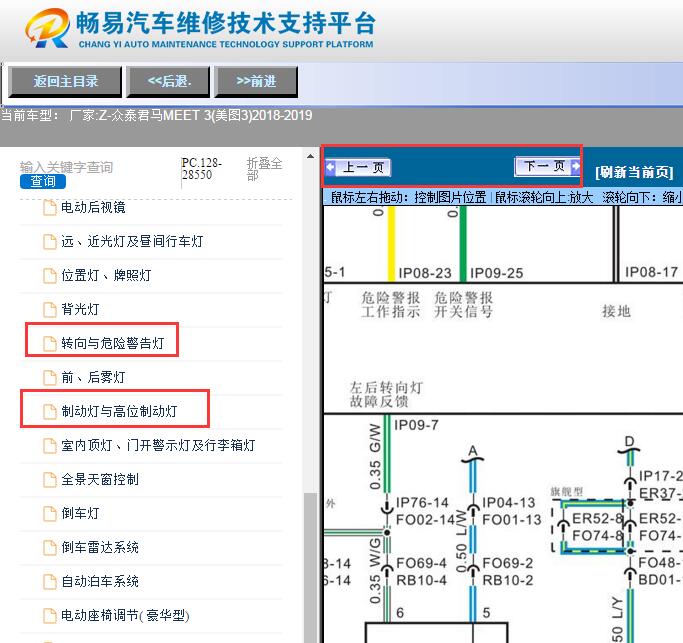The image size is (683, 643).
Task: Click the document icon beside 倒车雷达系统
Action: click(x=50, y=547)
